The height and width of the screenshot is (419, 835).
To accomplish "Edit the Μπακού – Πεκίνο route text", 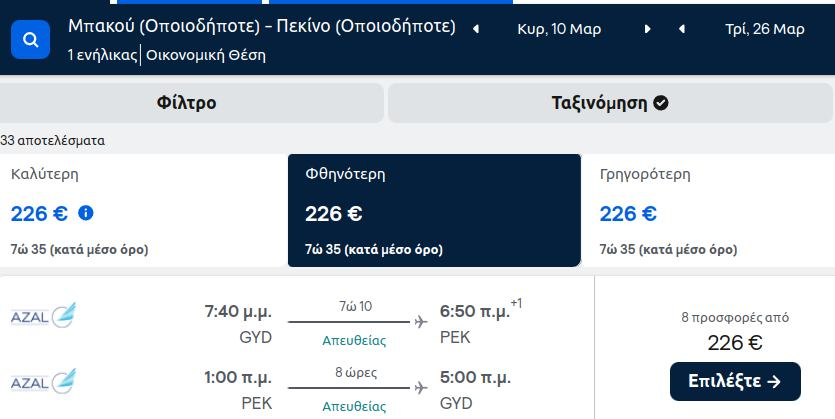I will pos(262,26).
